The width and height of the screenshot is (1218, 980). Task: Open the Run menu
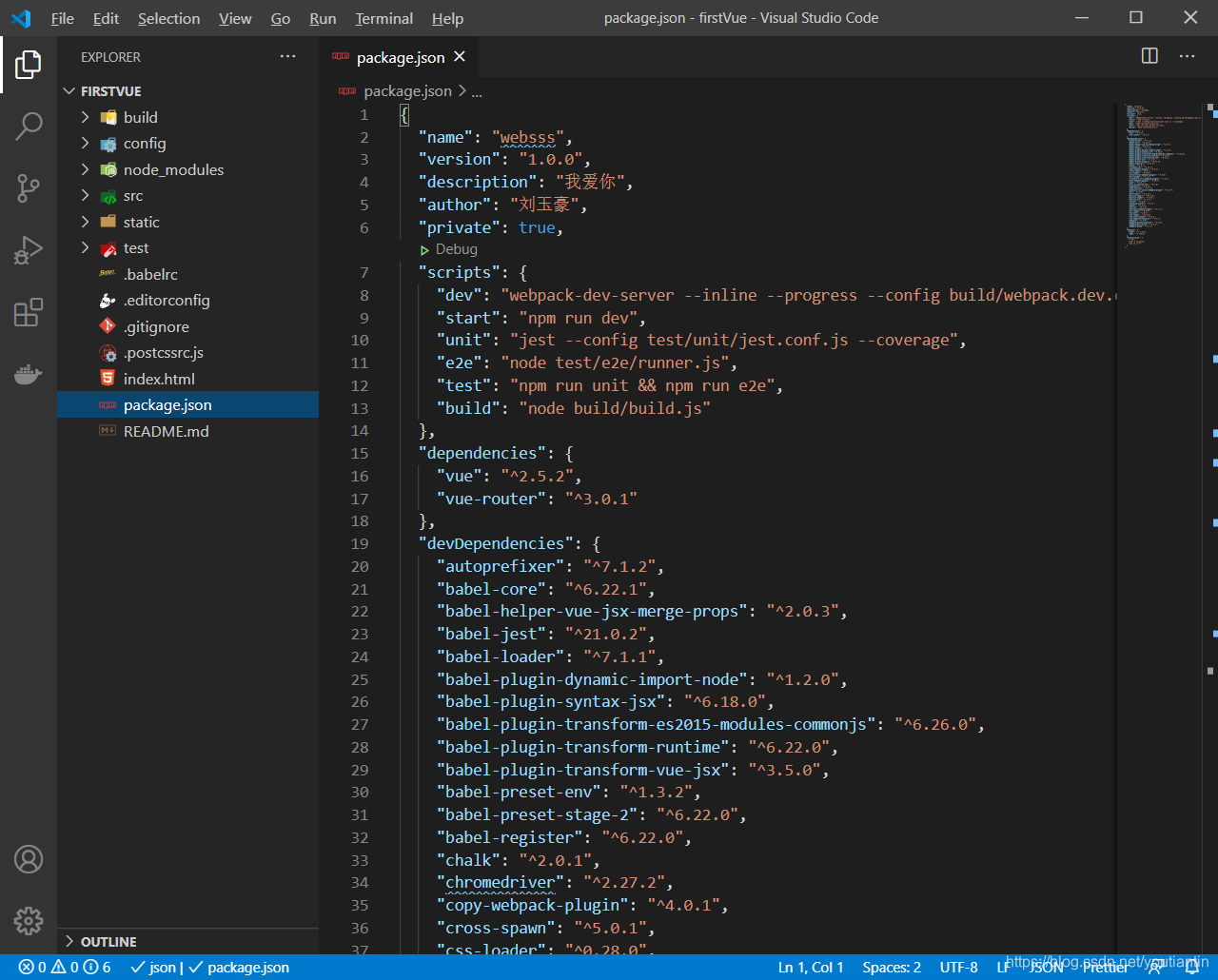323,18
